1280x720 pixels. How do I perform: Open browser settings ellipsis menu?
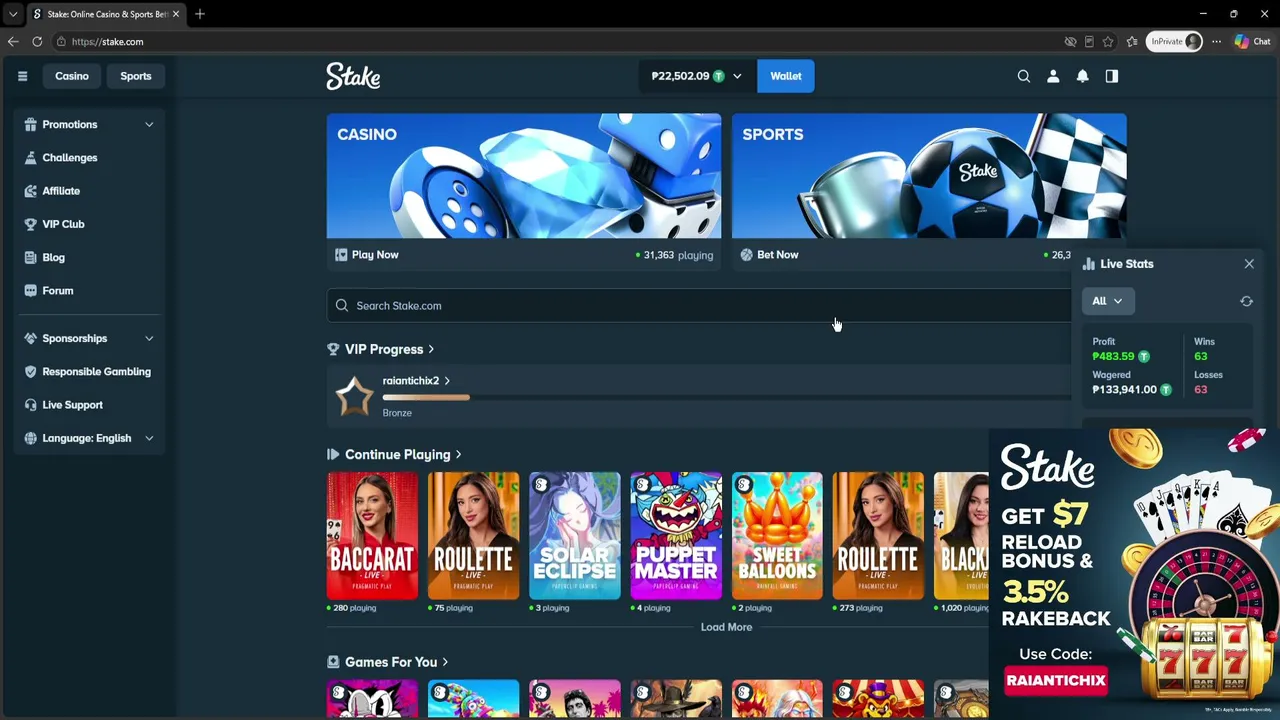1216,41
